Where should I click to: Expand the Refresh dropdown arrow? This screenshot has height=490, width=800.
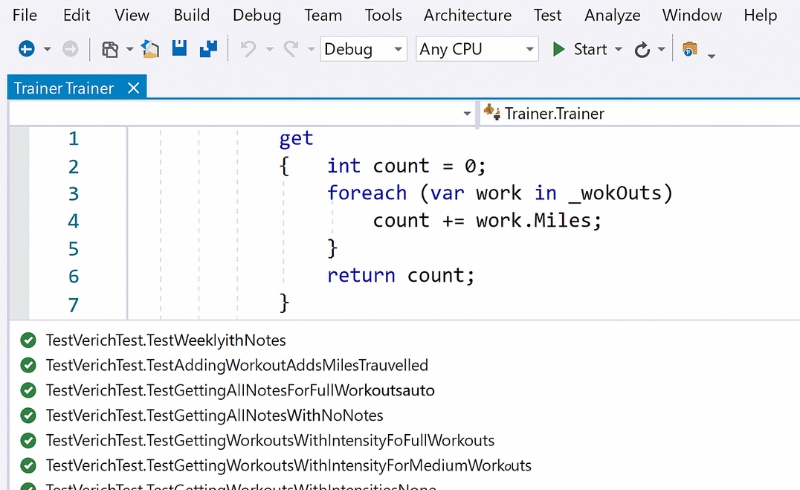pos(661,50)
